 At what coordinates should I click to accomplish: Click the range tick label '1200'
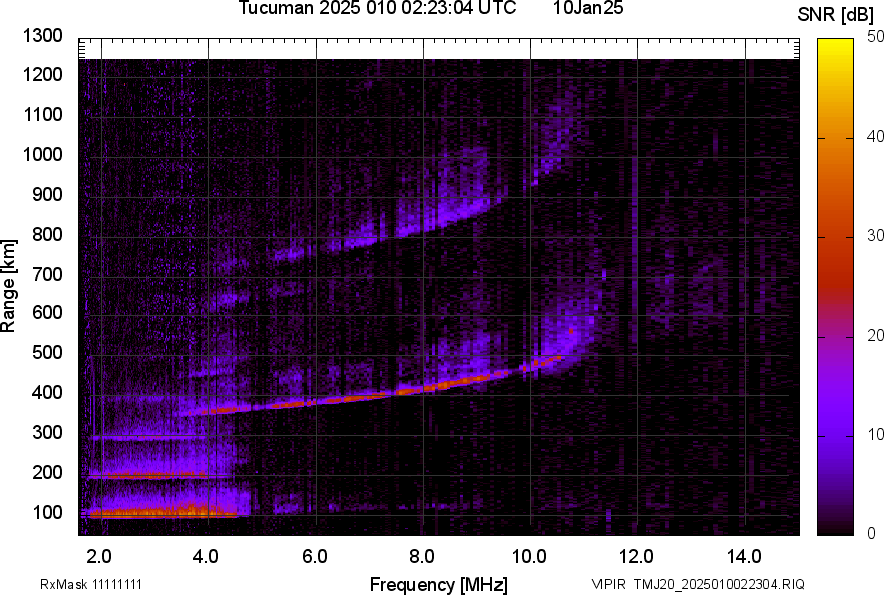pyautogui.click(x=42, y=74)
